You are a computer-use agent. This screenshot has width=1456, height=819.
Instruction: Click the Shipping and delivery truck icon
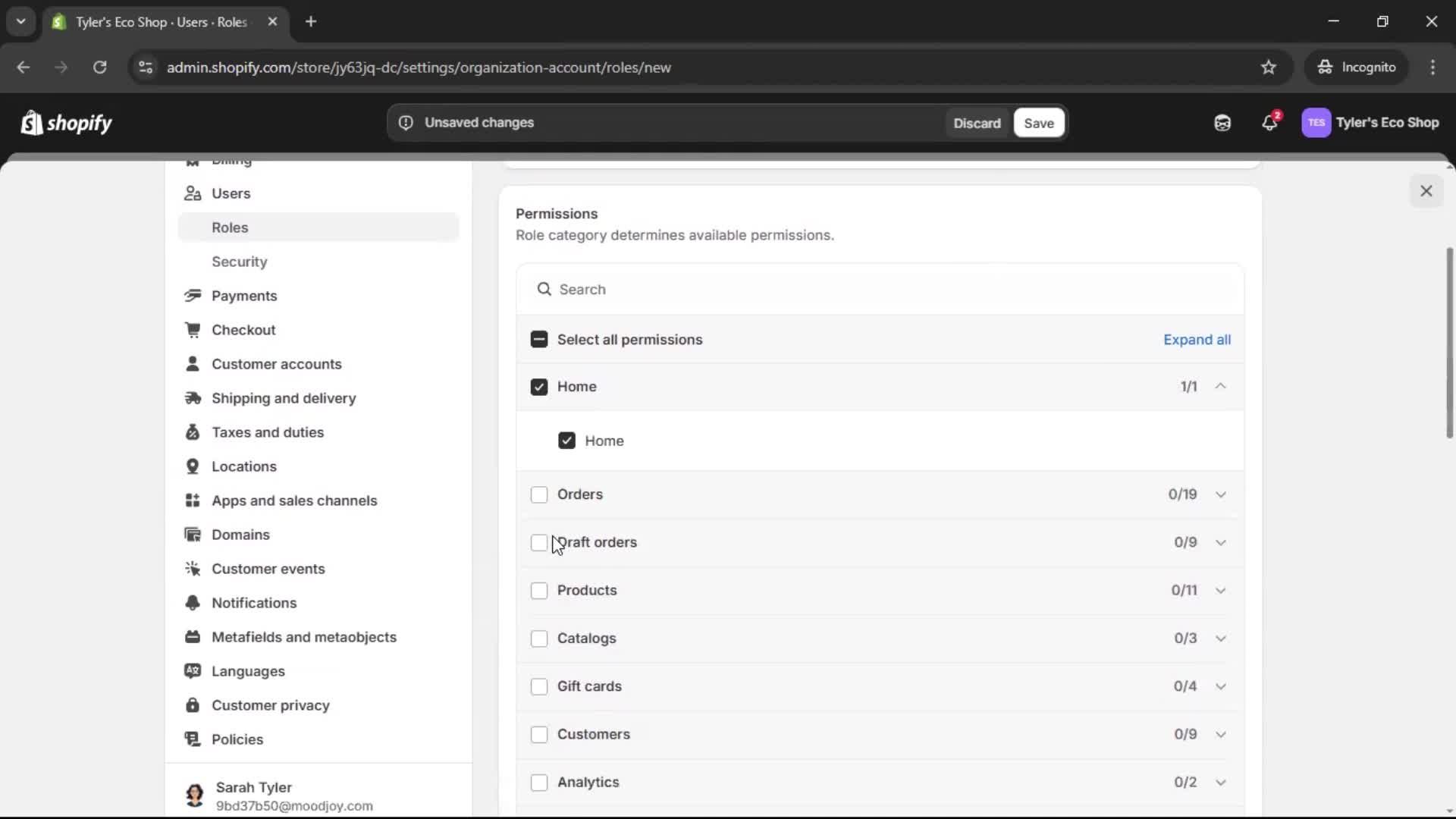[193, 398]
